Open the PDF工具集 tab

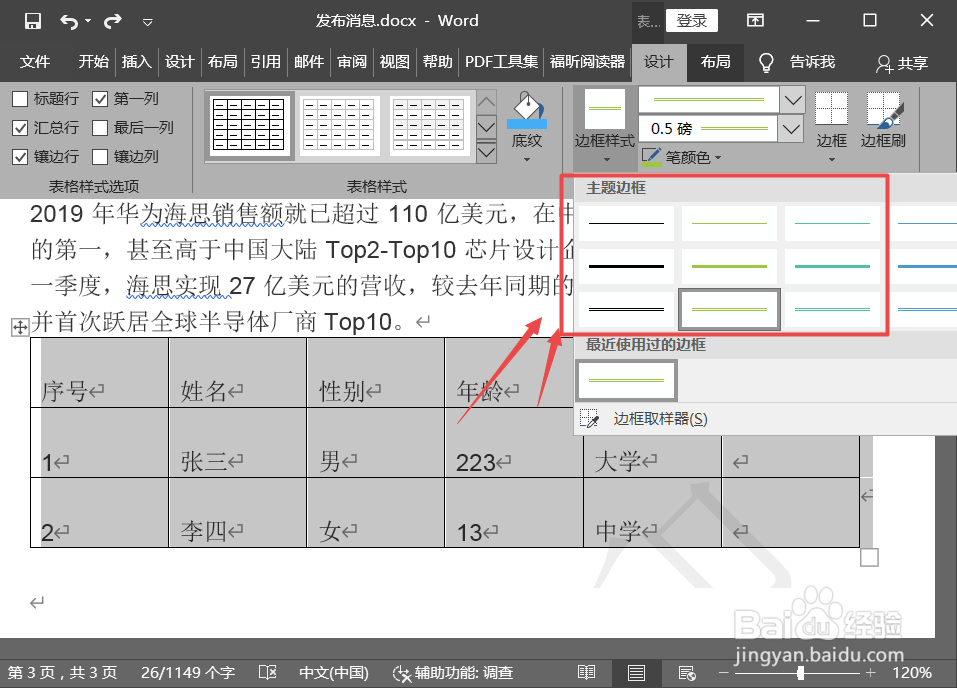[501, 62]
